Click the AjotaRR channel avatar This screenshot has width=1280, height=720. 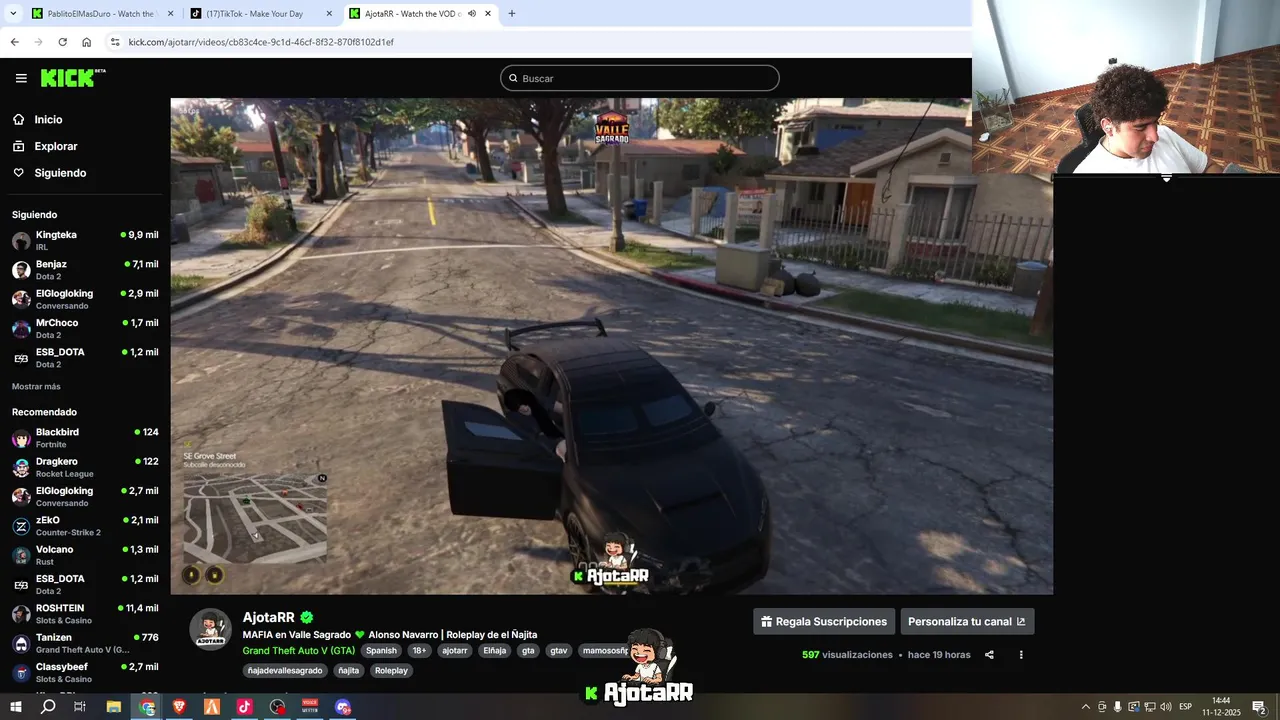click(211, 629)
